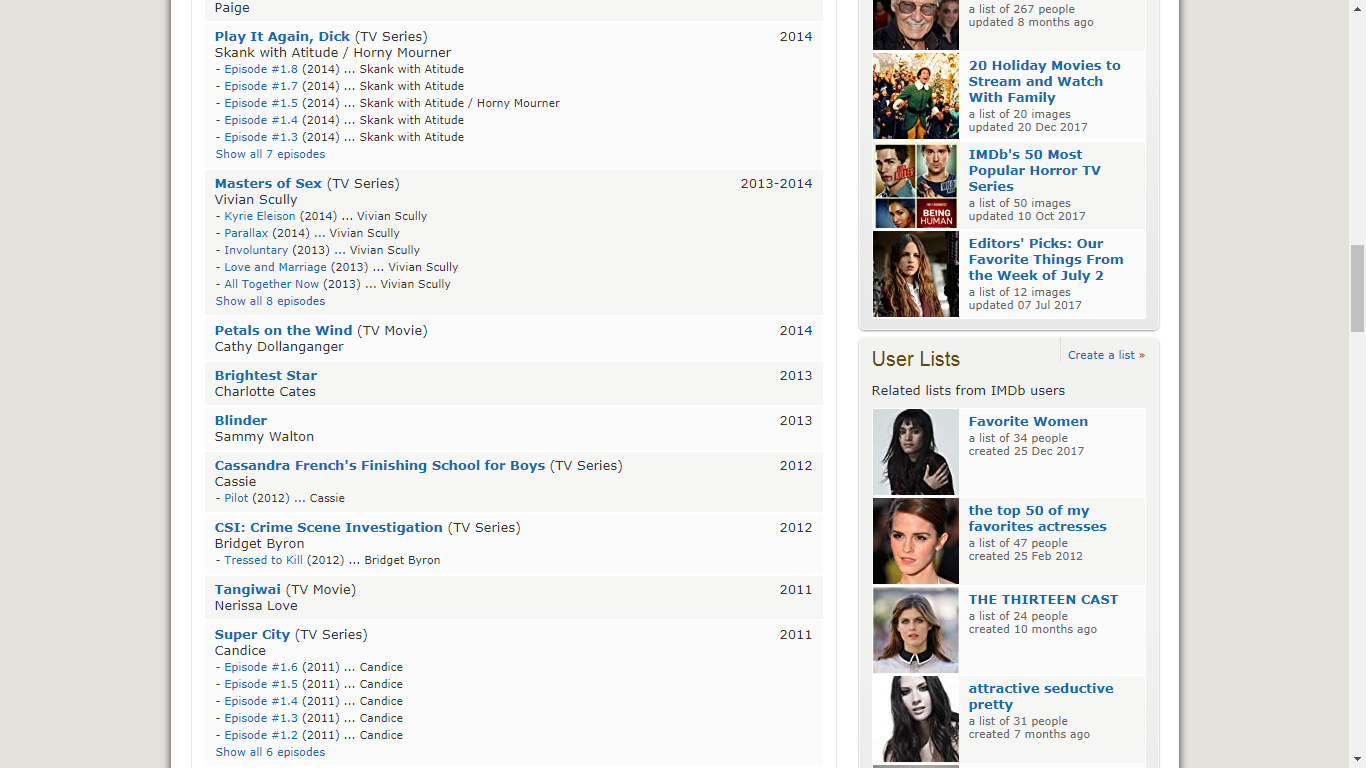This screenshot has height=768, width=1366.
Task: Expand Show all 7 episodes
Action: pos(270,155)
